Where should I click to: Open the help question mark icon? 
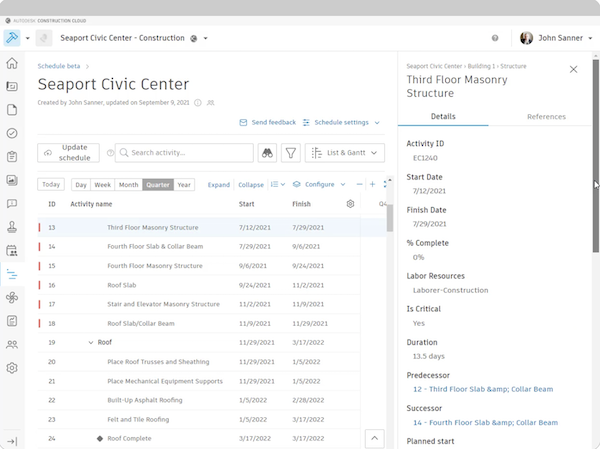[x=495, y=38]
